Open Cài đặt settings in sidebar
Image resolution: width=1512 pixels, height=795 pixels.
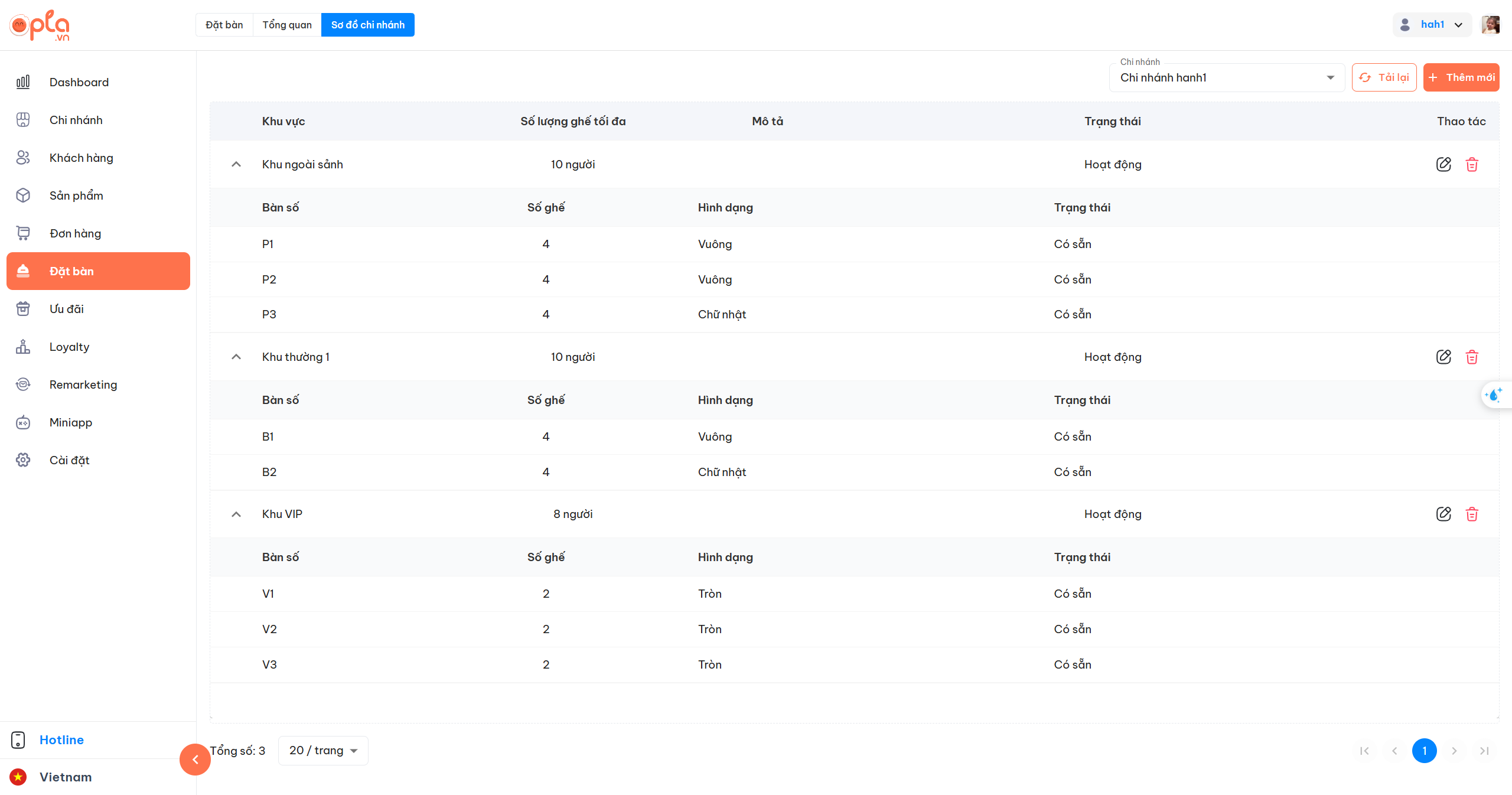point(69,460)
